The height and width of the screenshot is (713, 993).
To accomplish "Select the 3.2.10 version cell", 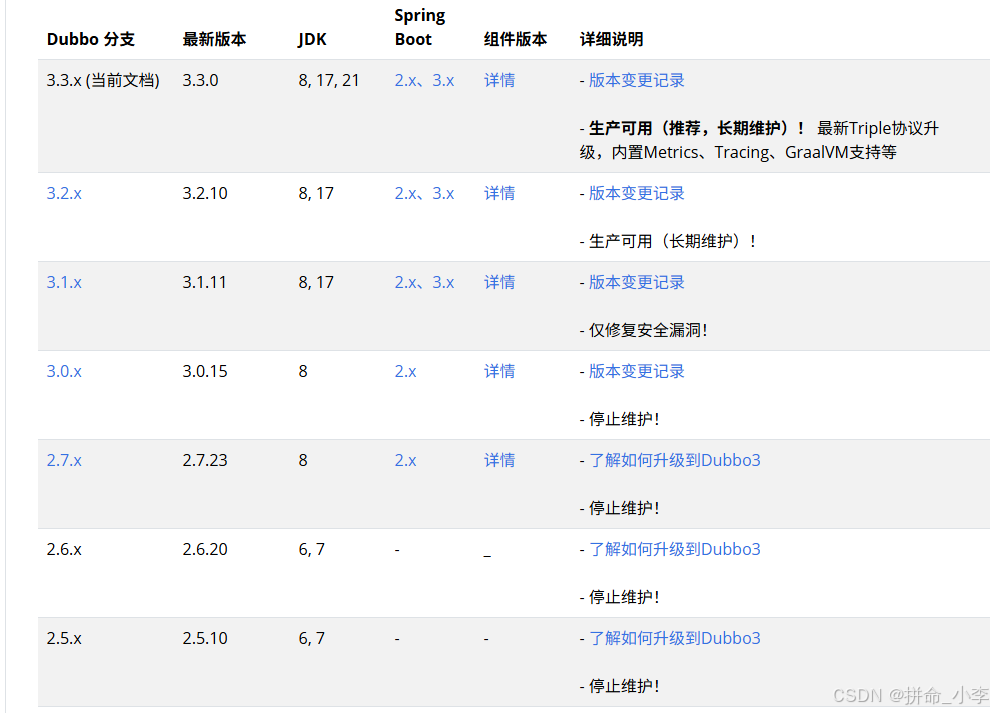I will 205,193.
